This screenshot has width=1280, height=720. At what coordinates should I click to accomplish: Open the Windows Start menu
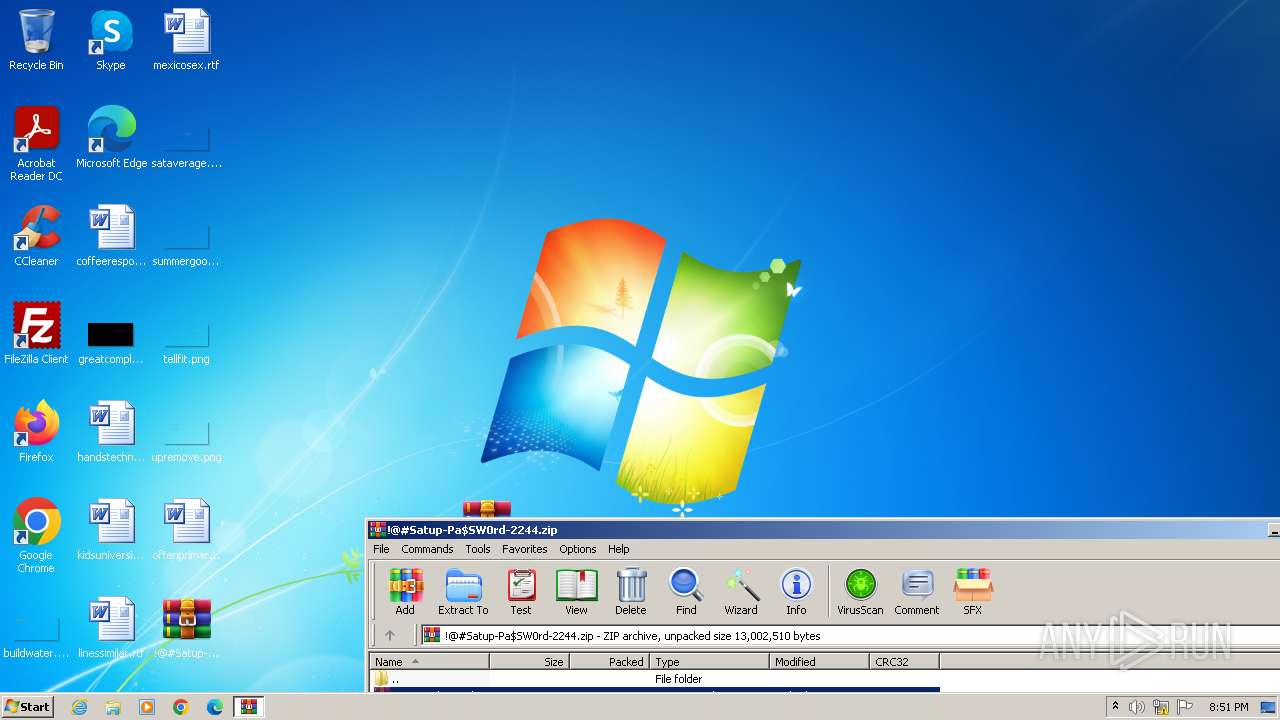click(27, 706)
